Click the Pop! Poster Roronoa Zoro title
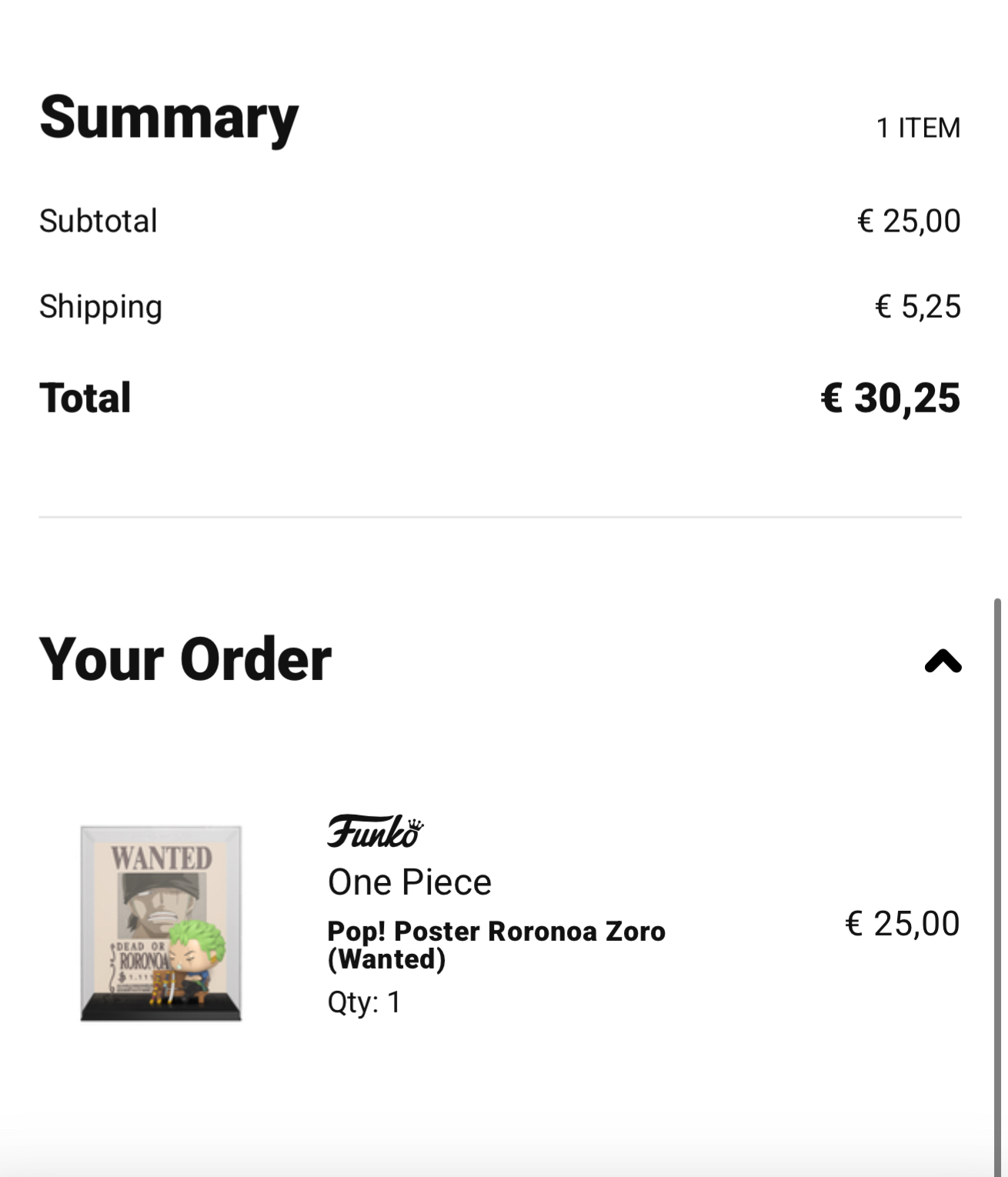 point(496,945)
